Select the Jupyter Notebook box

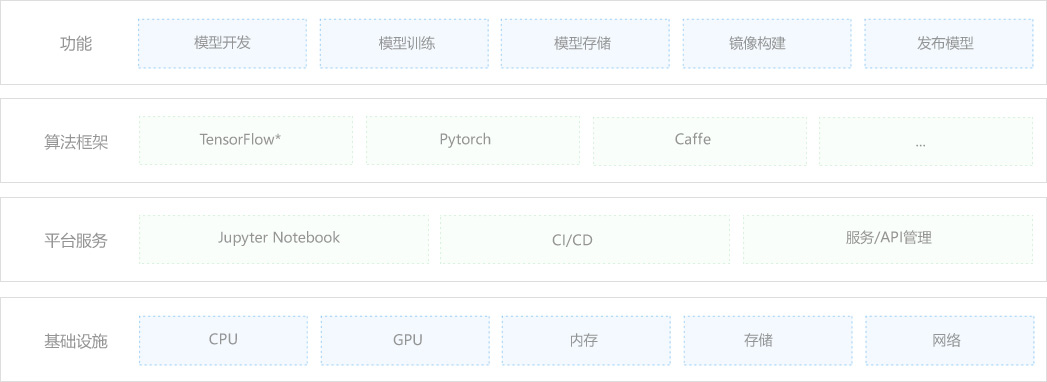pyautogui.click(x=284, y=239)
